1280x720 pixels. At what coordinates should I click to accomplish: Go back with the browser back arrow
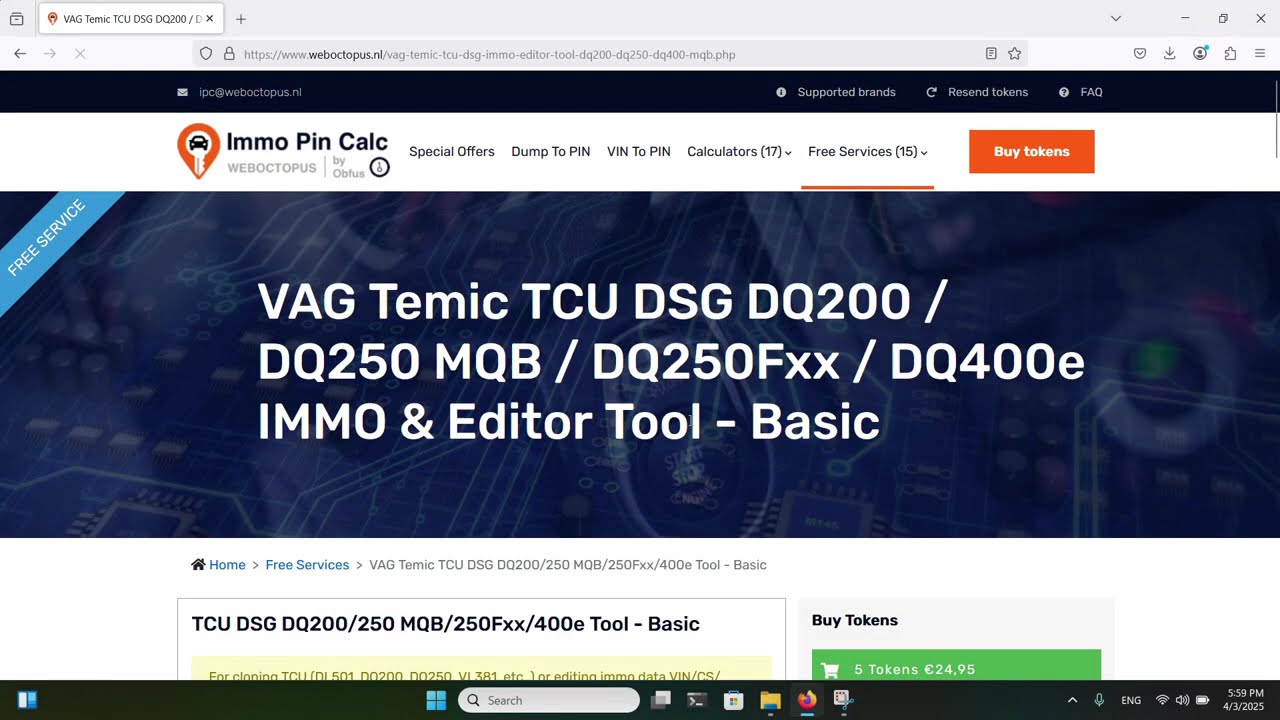pyautogui.click(x=20, y=54)
